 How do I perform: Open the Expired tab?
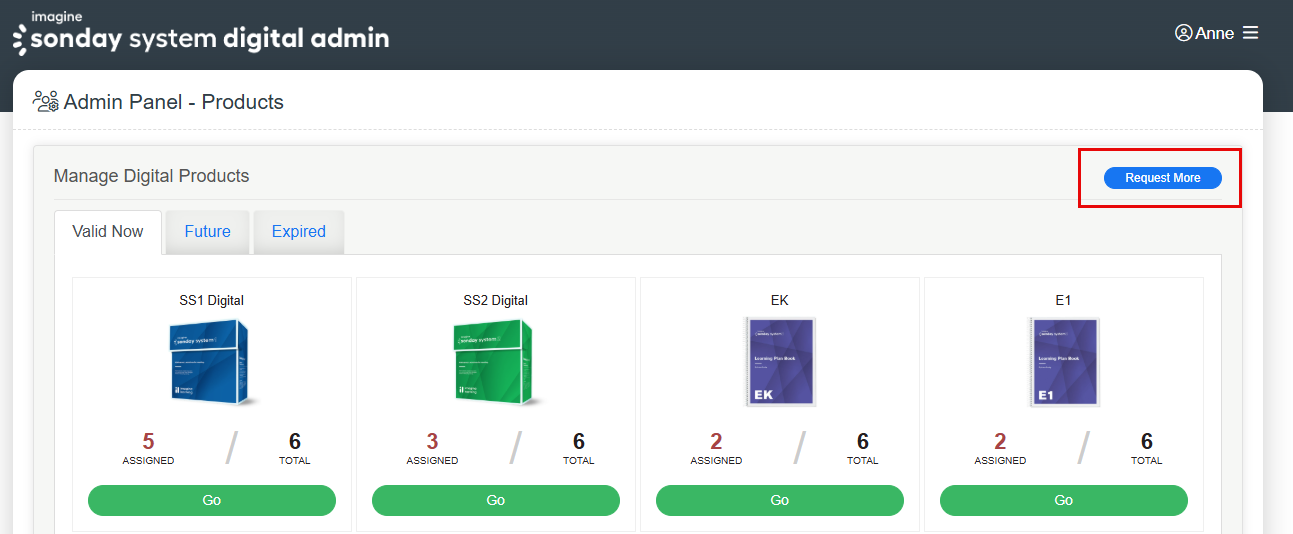pyautogui.click(x=298, y=231)
